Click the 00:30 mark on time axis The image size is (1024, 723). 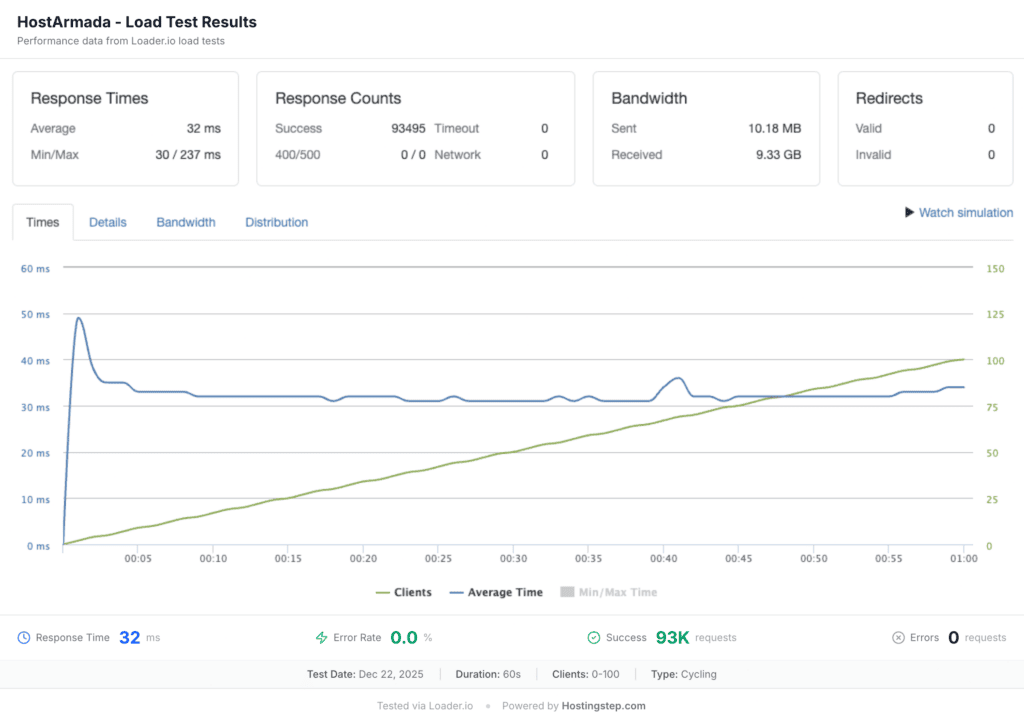(x=513, y=559)
